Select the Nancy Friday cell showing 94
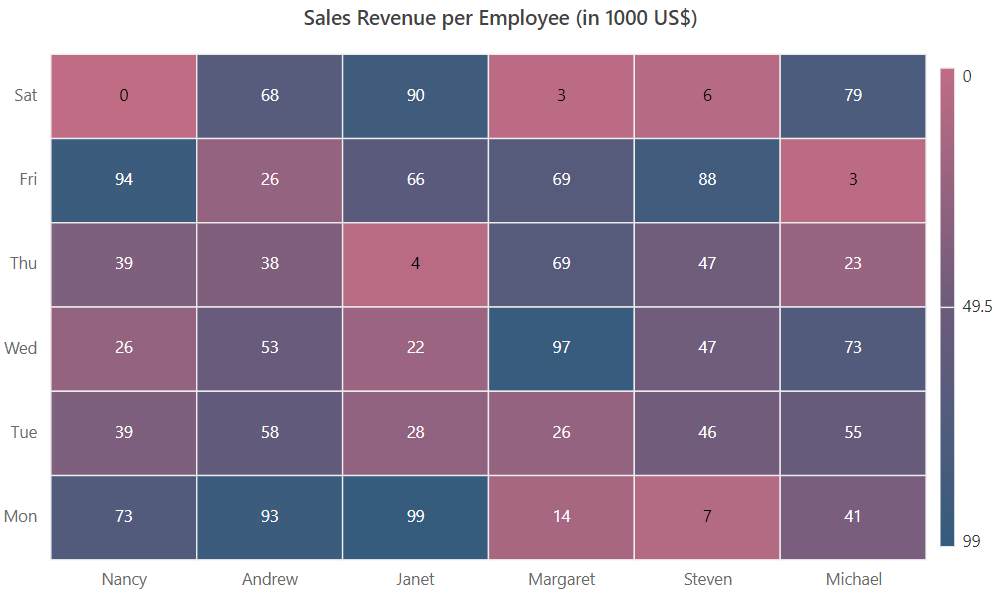The width and height of the screenshot is (1004, 598). coord(124,180)
